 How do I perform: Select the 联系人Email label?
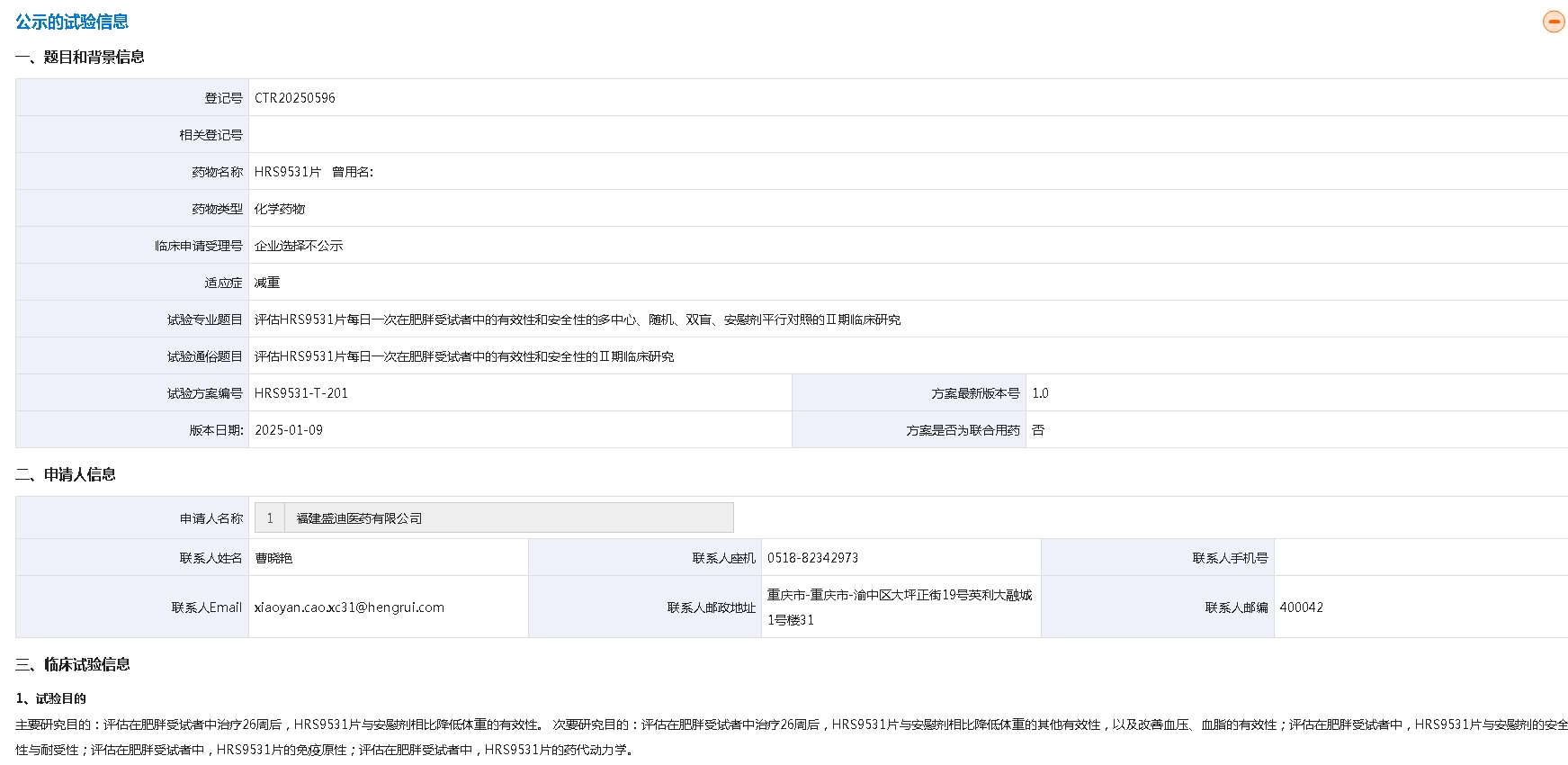[x=207, y=607]
